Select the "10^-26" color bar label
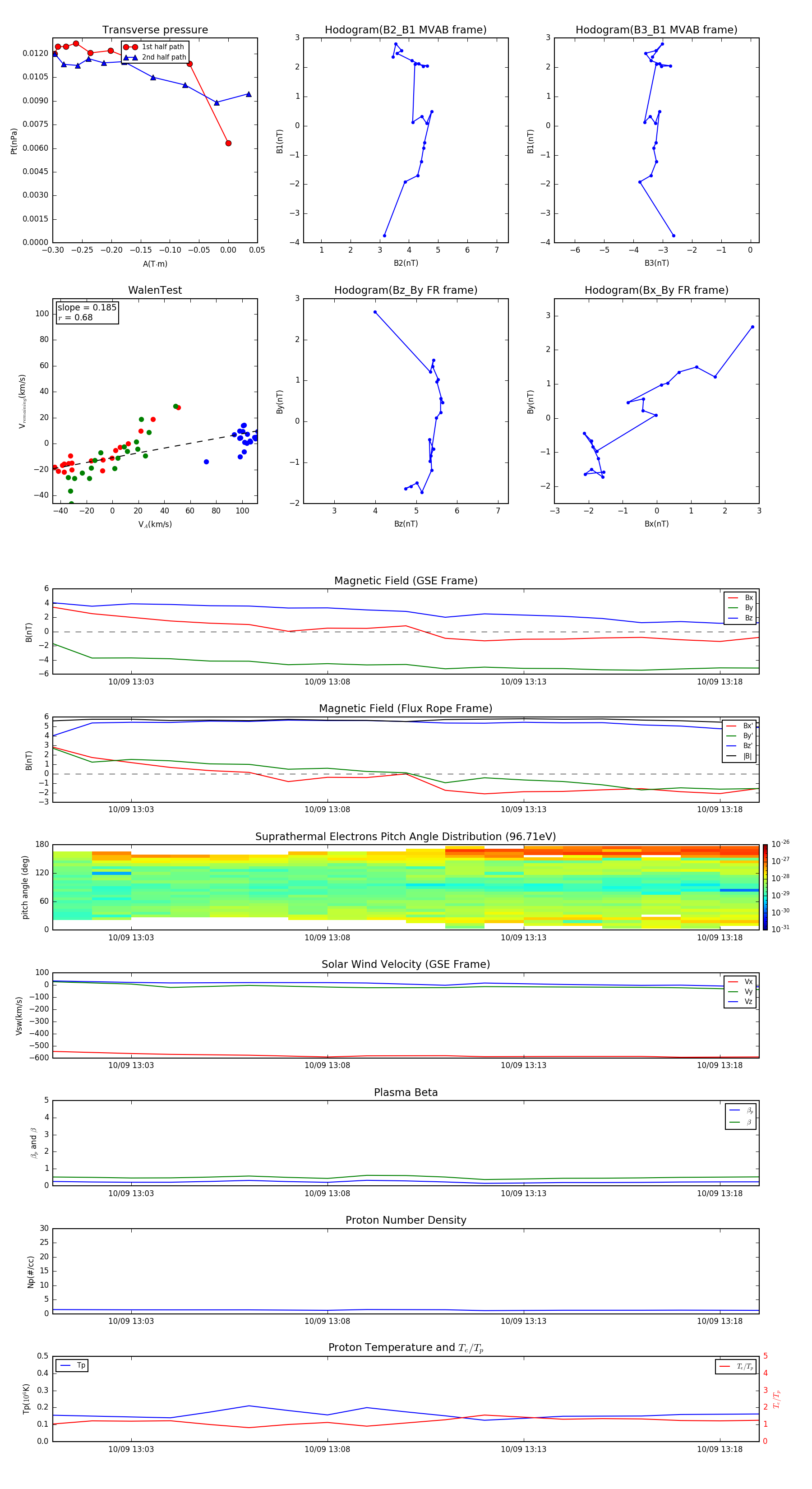This screenshot has height=1489, width=812. click(780, 844)
